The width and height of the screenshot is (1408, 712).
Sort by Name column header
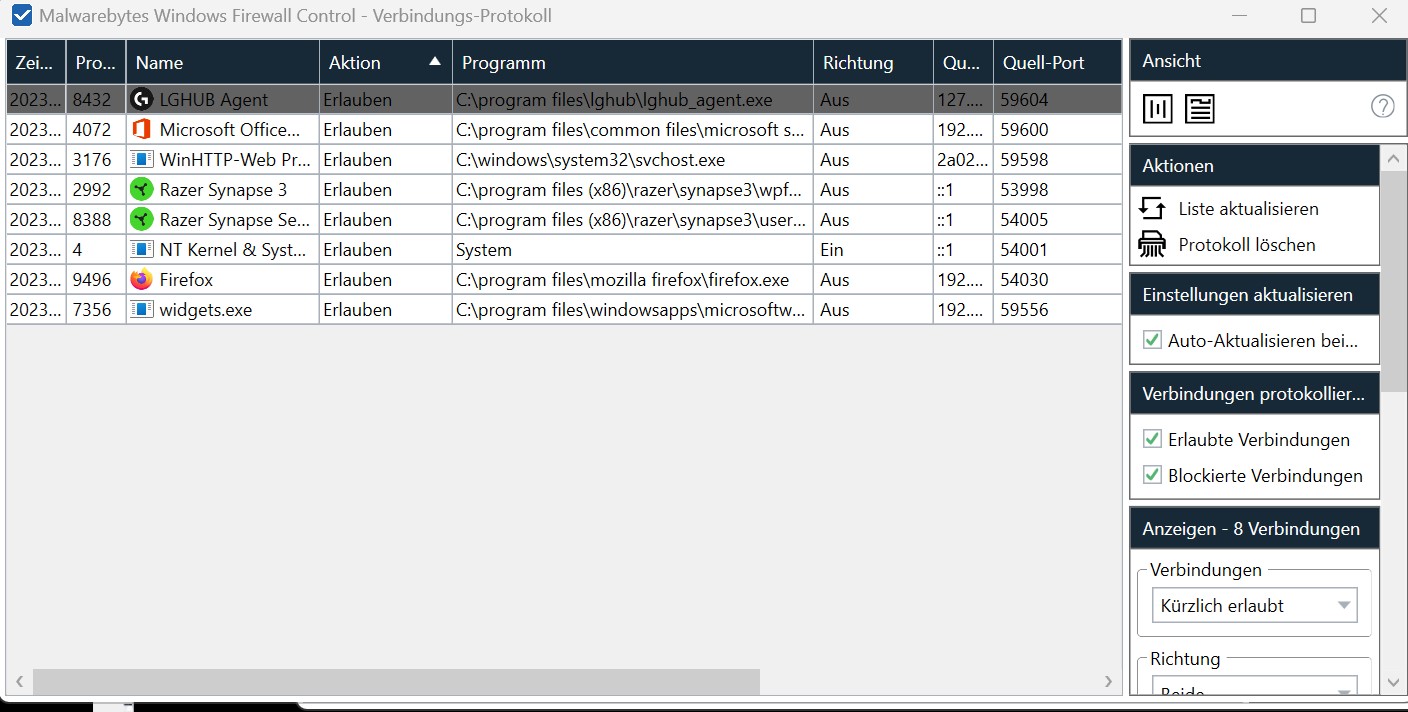tap(223, 62)
